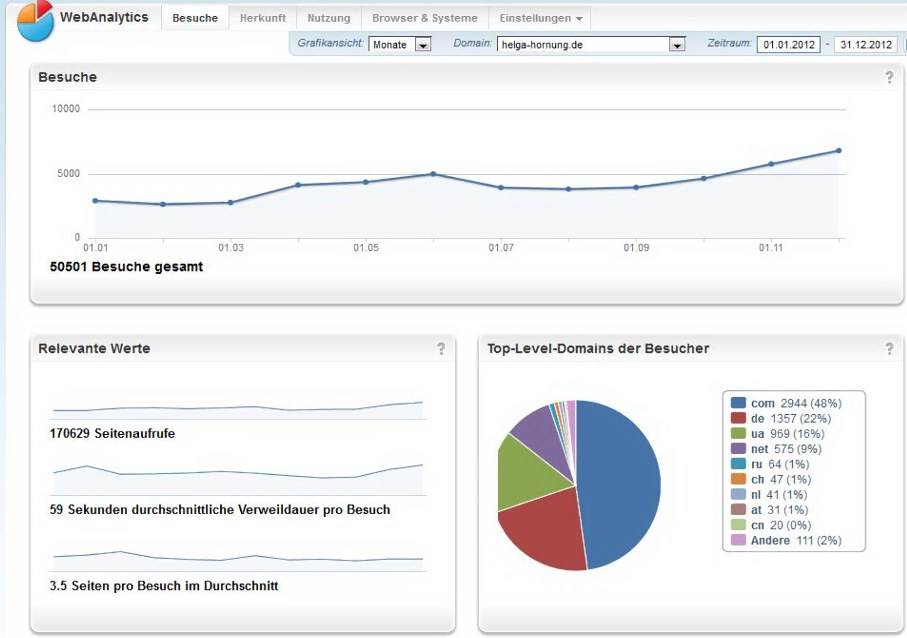Open help for the Besuche panel

click(x=889, y=78)
